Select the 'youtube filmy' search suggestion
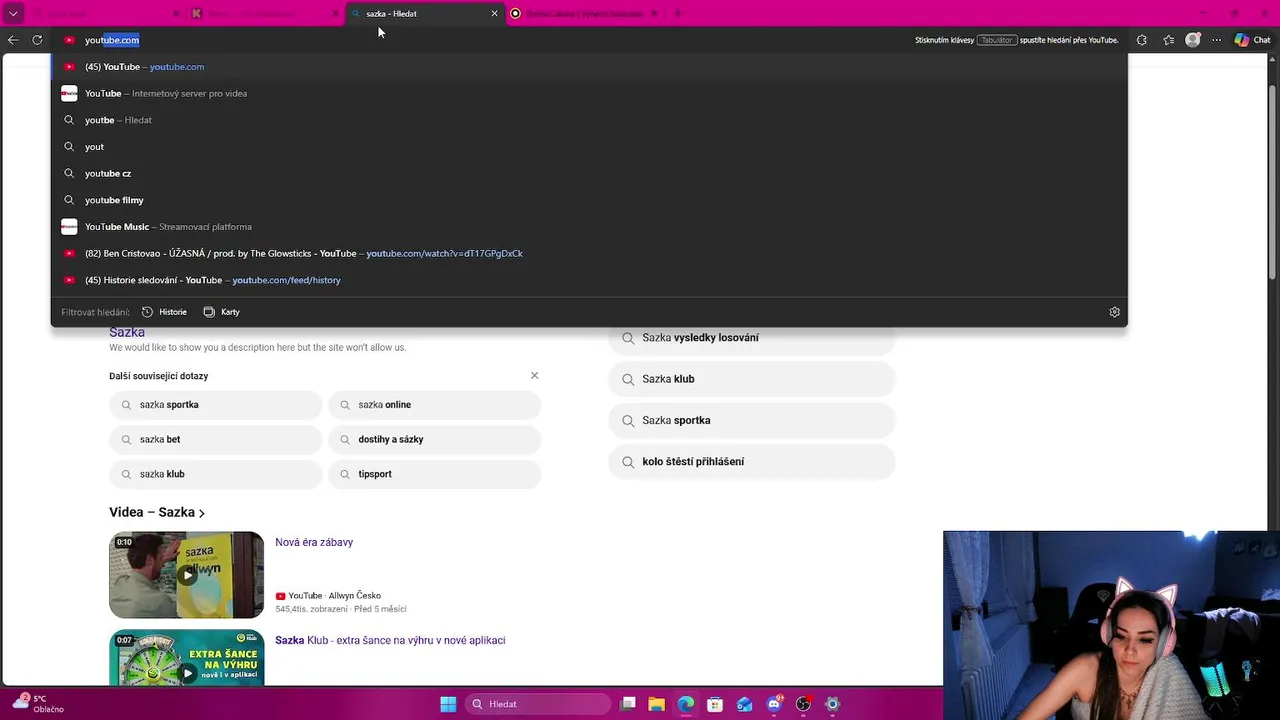This screenshot has height=720, width=1280. tap(589, 200)
